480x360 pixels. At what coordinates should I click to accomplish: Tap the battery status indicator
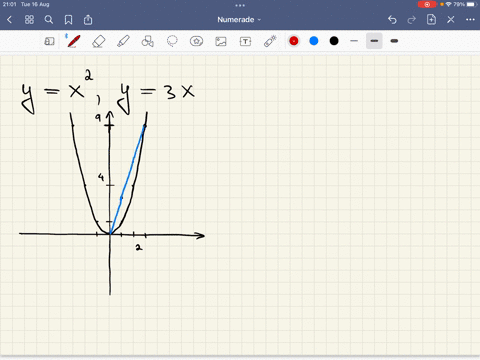[464, 4]
